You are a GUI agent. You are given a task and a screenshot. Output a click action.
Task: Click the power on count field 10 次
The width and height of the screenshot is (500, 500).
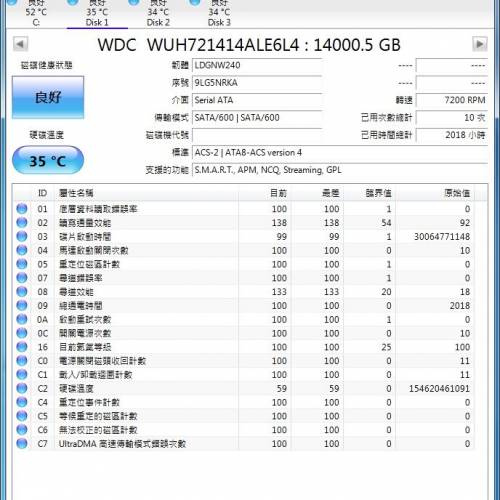(x=452, y=118)
